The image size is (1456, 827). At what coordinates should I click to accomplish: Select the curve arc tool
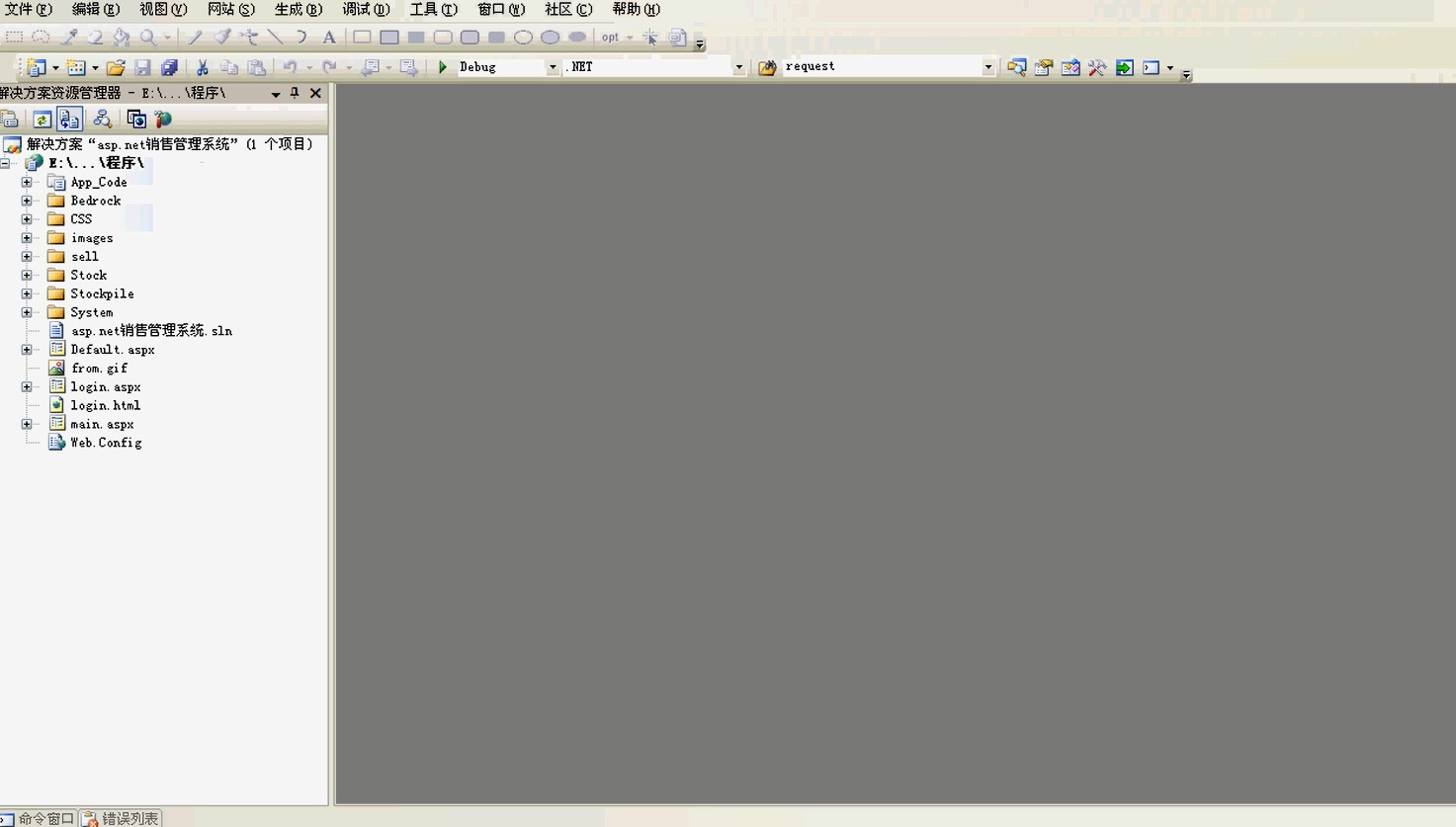pyautogui.click(x=301, y=38)
